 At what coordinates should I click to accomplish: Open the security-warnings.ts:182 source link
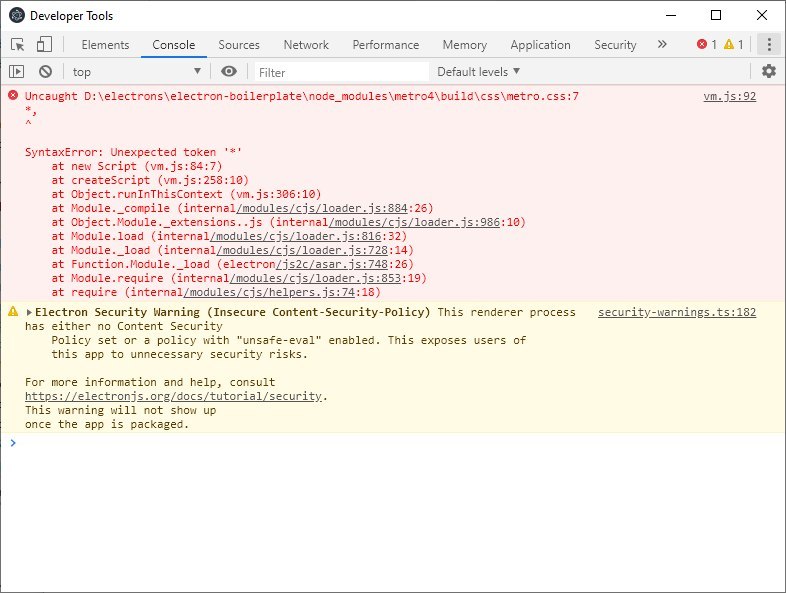[677, 312]
